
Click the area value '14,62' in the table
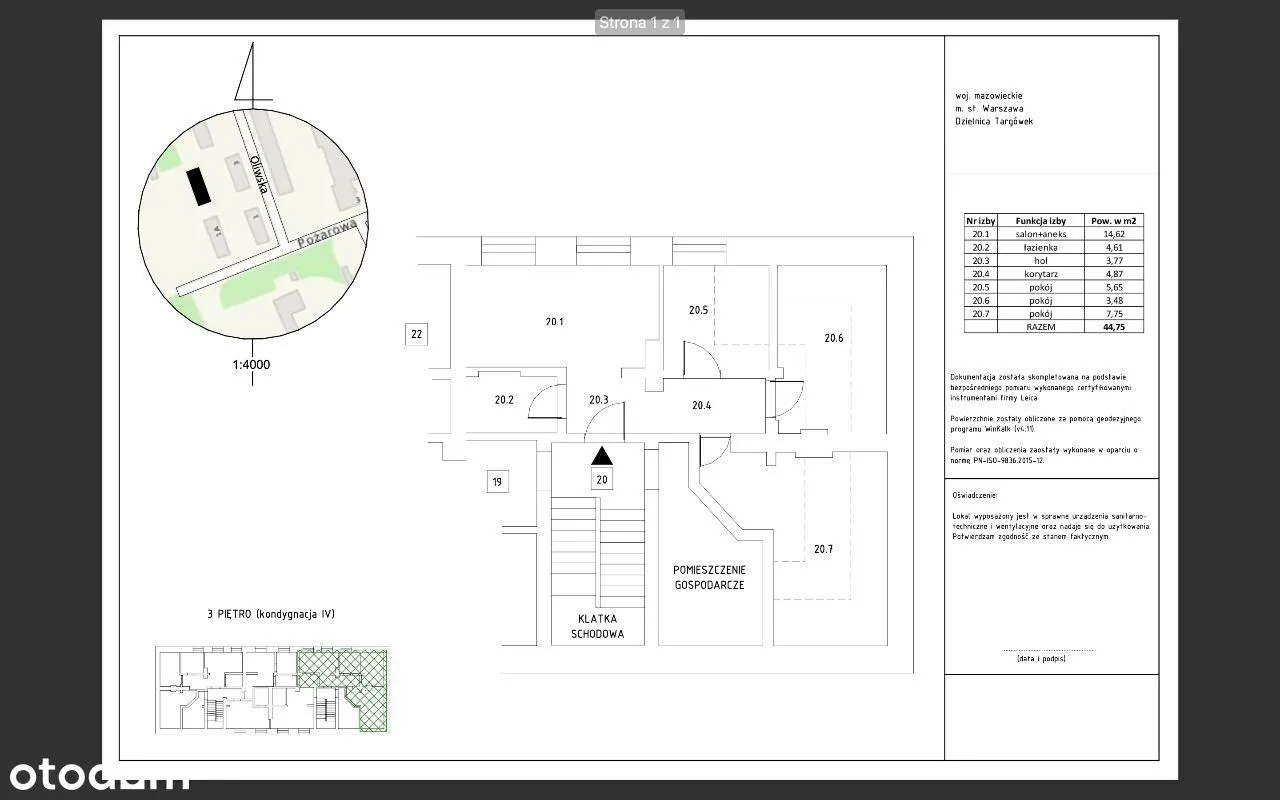pyautogui.click(x=1114, y=234)
